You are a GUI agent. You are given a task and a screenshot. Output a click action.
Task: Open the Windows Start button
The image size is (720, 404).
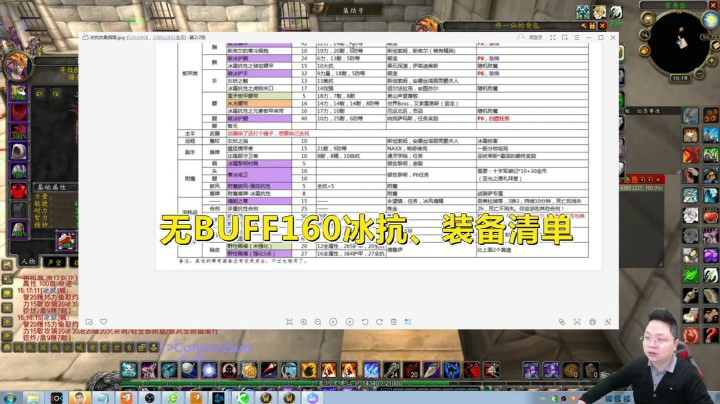(x=9, y=398)
